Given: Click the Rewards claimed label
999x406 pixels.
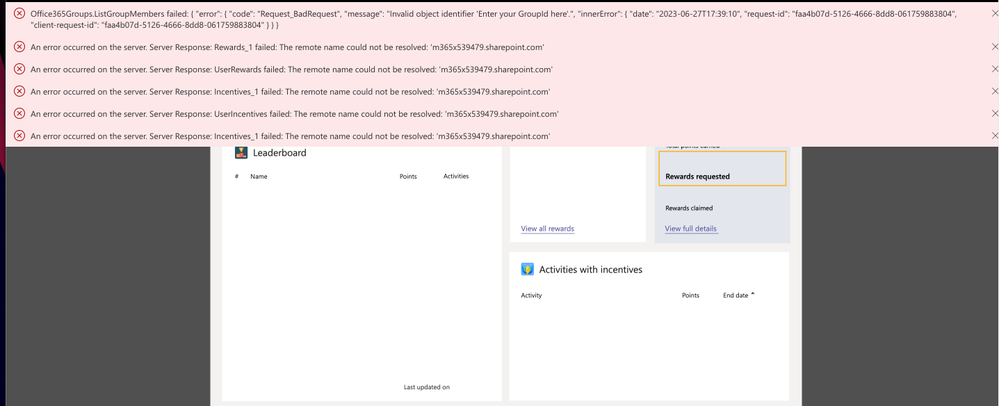Looking at the screenshot, I should point(689,208).
